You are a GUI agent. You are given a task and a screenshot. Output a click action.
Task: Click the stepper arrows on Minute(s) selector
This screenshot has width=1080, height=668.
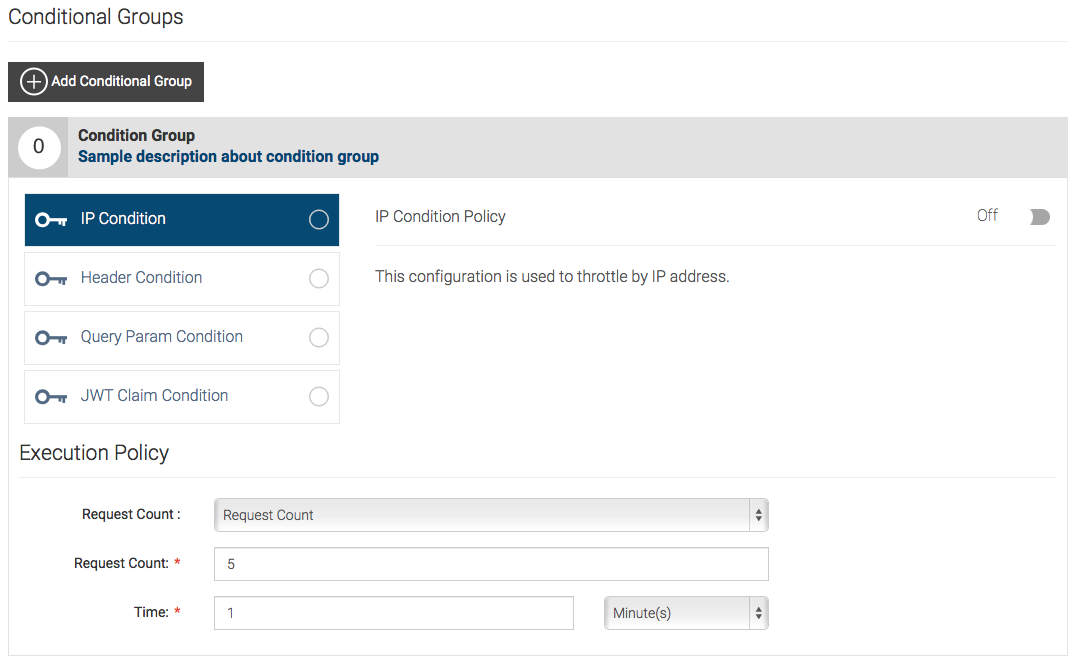pyautogui.click(x=758, y=613)
